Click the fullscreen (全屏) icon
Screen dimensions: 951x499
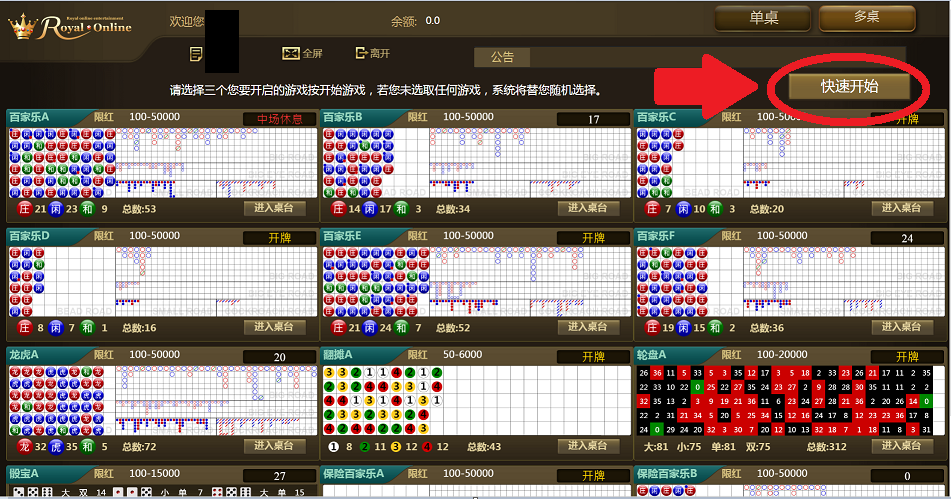coord(291,54)
